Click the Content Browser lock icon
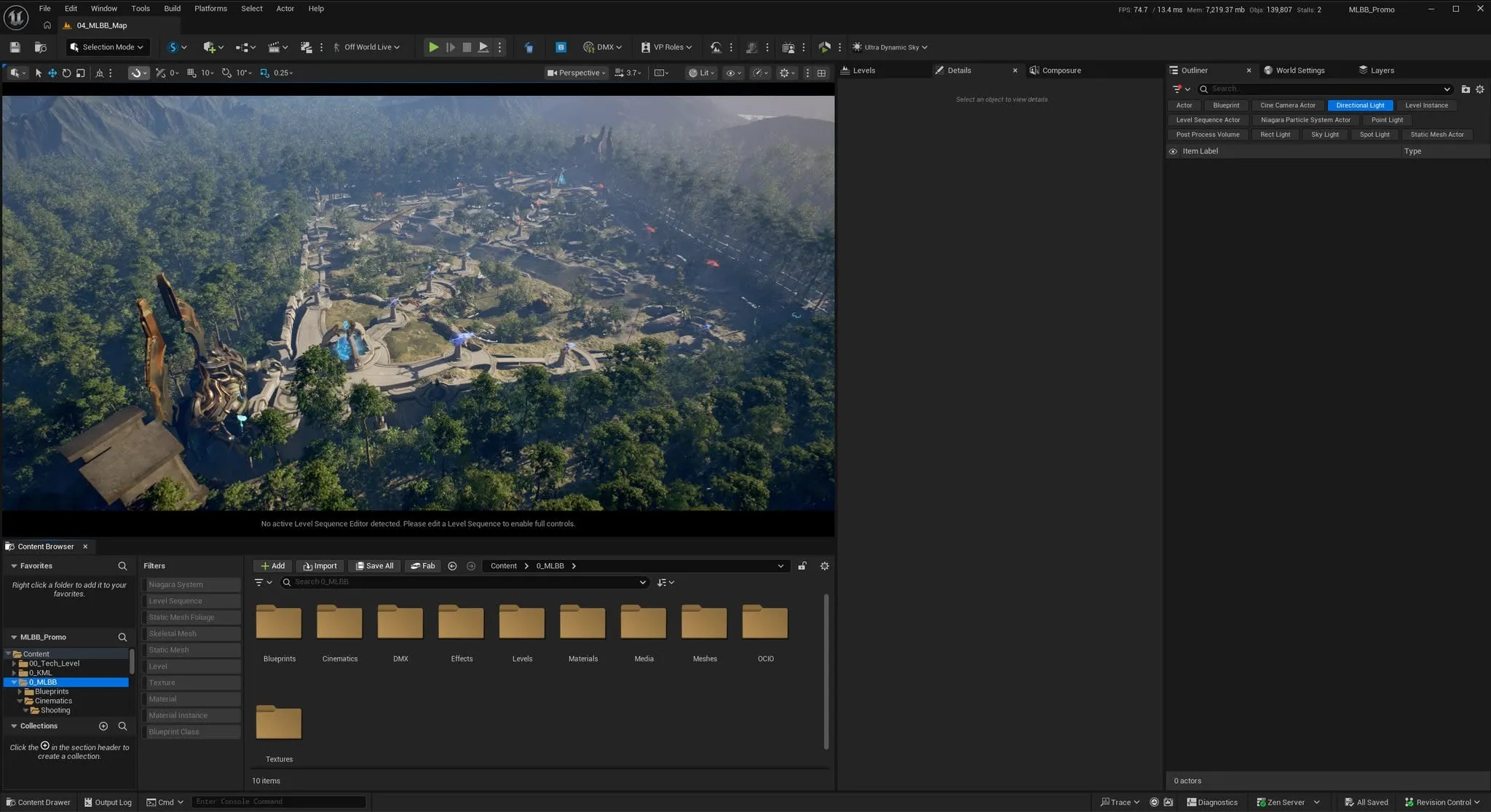1491x812 pixels. point(802,566)
